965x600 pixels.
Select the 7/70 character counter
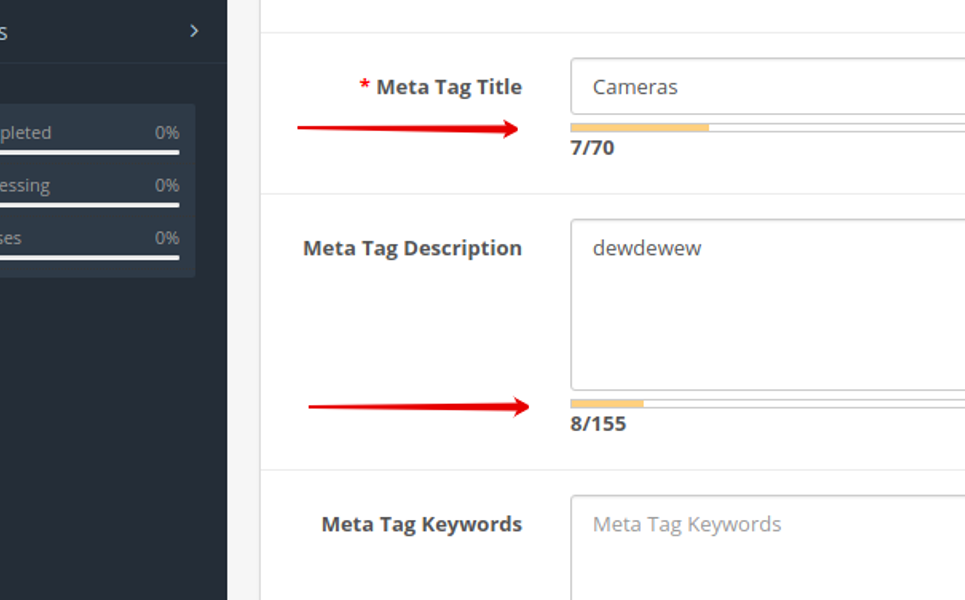pos(592,148)
